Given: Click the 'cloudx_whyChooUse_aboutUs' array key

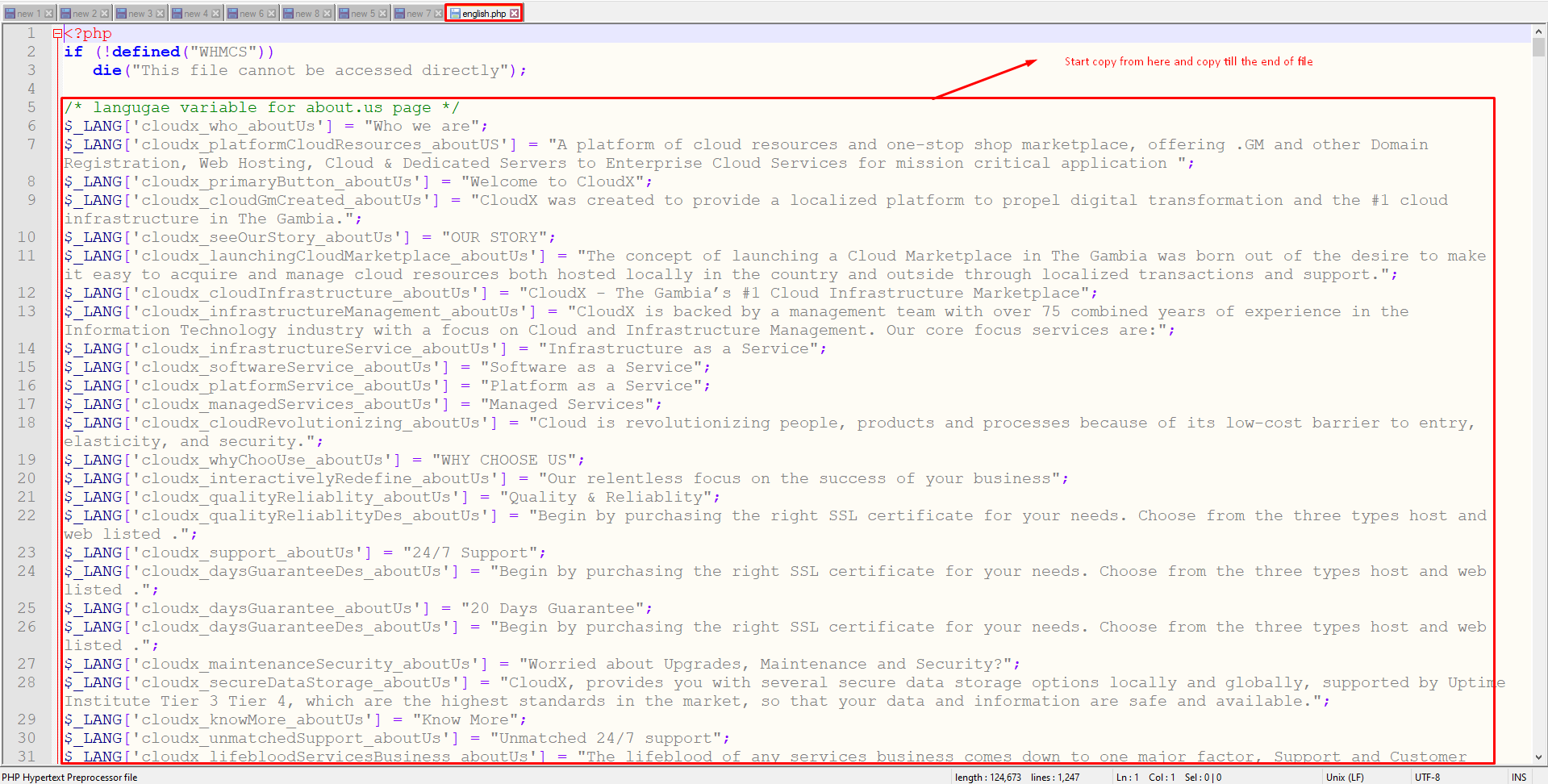Looking at the screenshot, I should 262,460.
